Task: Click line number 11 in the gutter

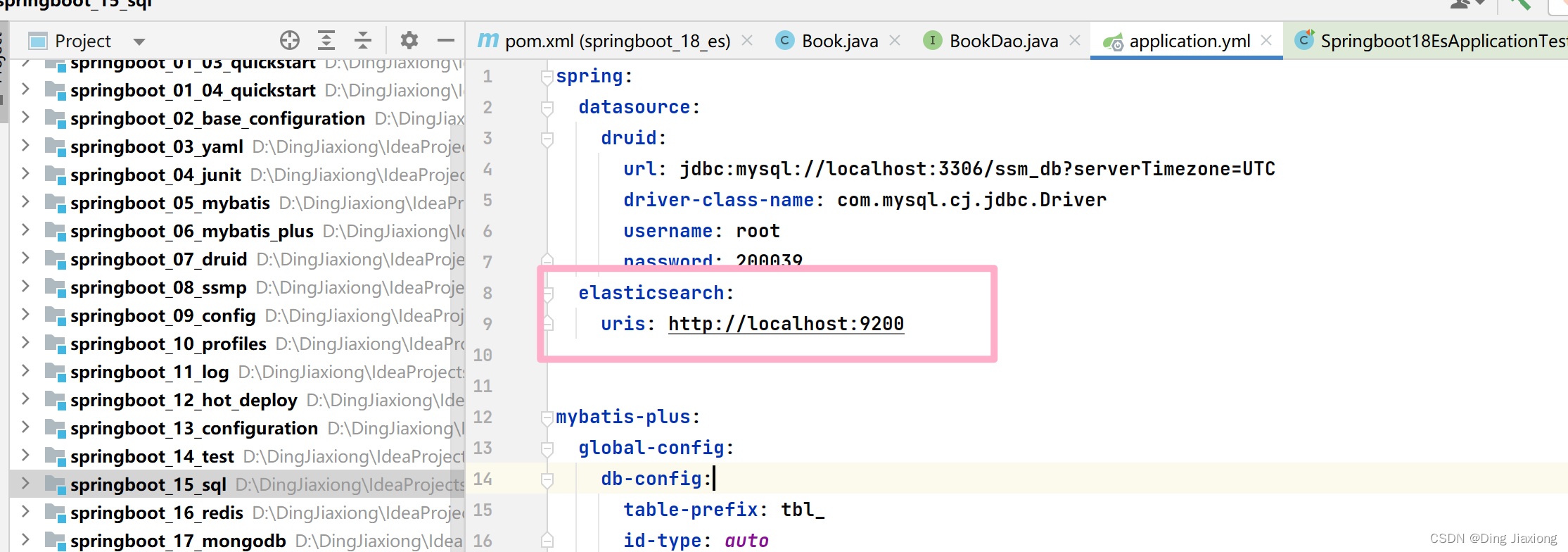Action: click(483, 386)
